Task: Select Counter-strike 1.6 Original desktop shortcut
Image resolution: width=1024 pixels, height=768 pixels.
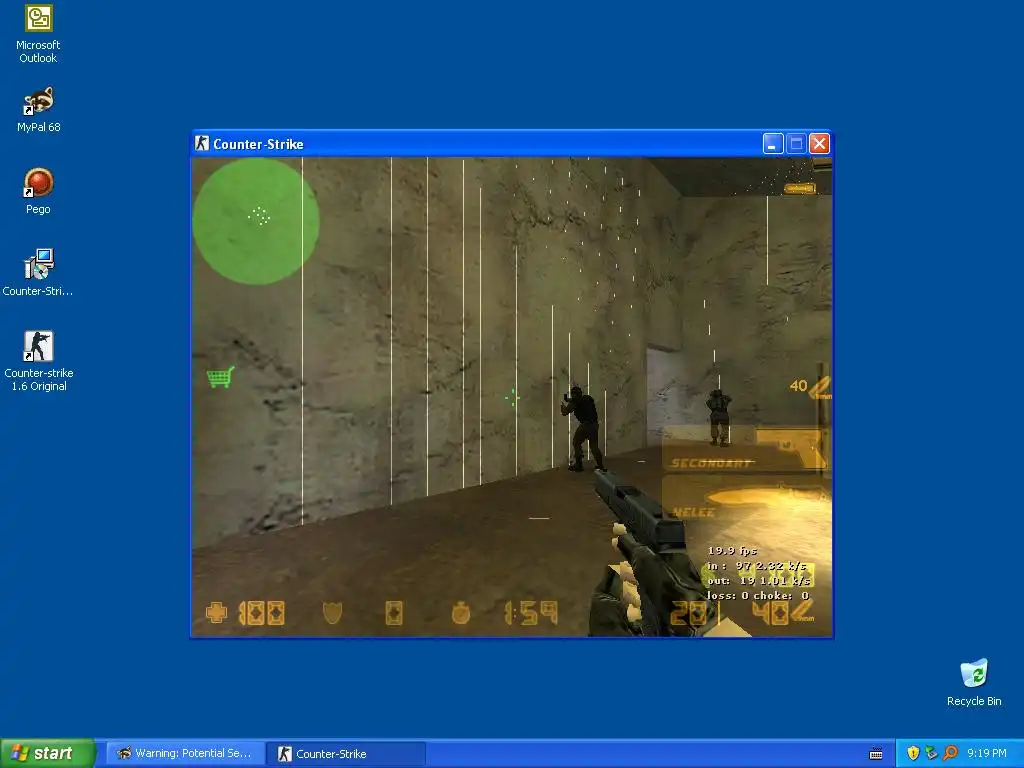Action: (x=39, y=361)
